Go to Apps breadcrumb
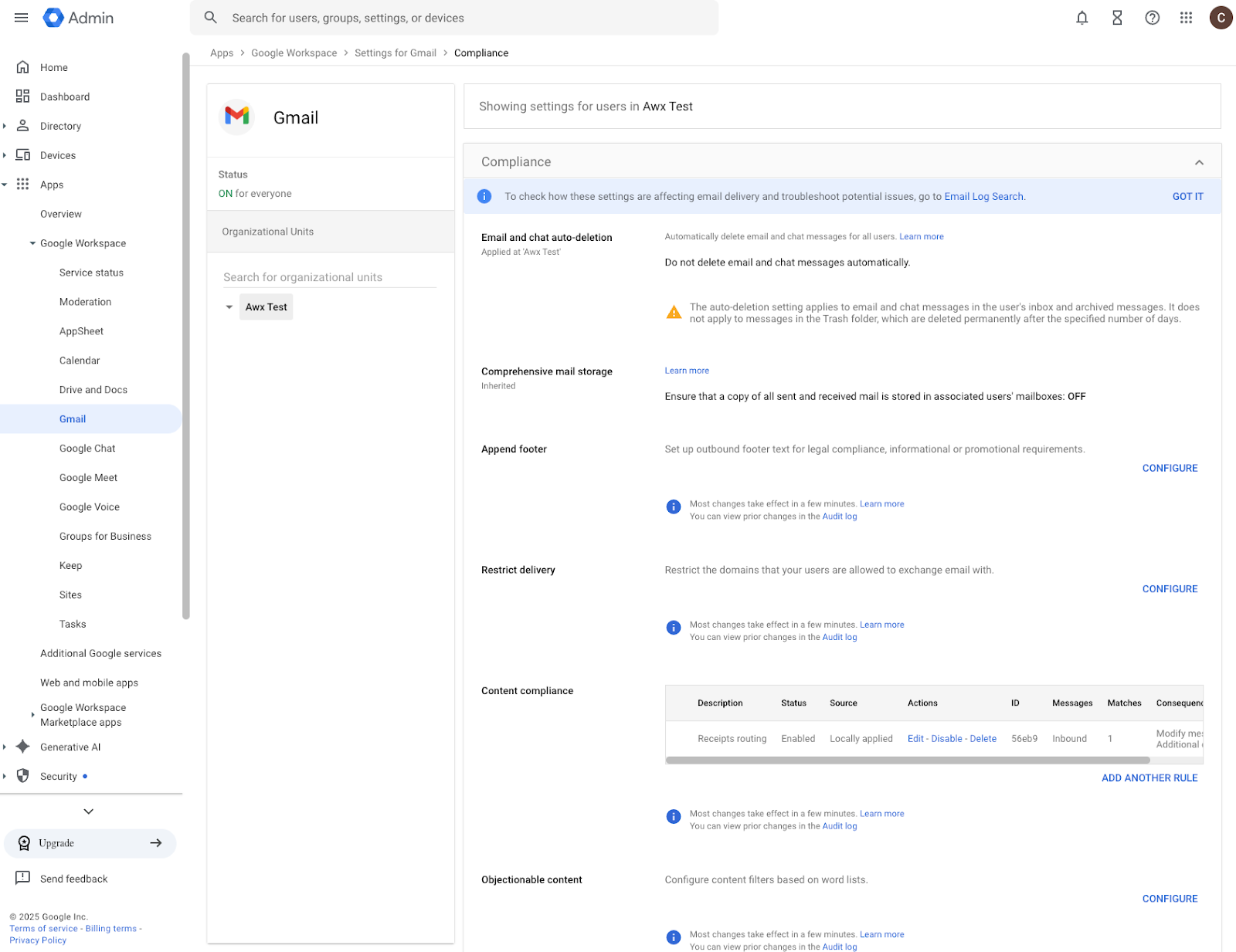1236x952 pixels. pos(222,53)
